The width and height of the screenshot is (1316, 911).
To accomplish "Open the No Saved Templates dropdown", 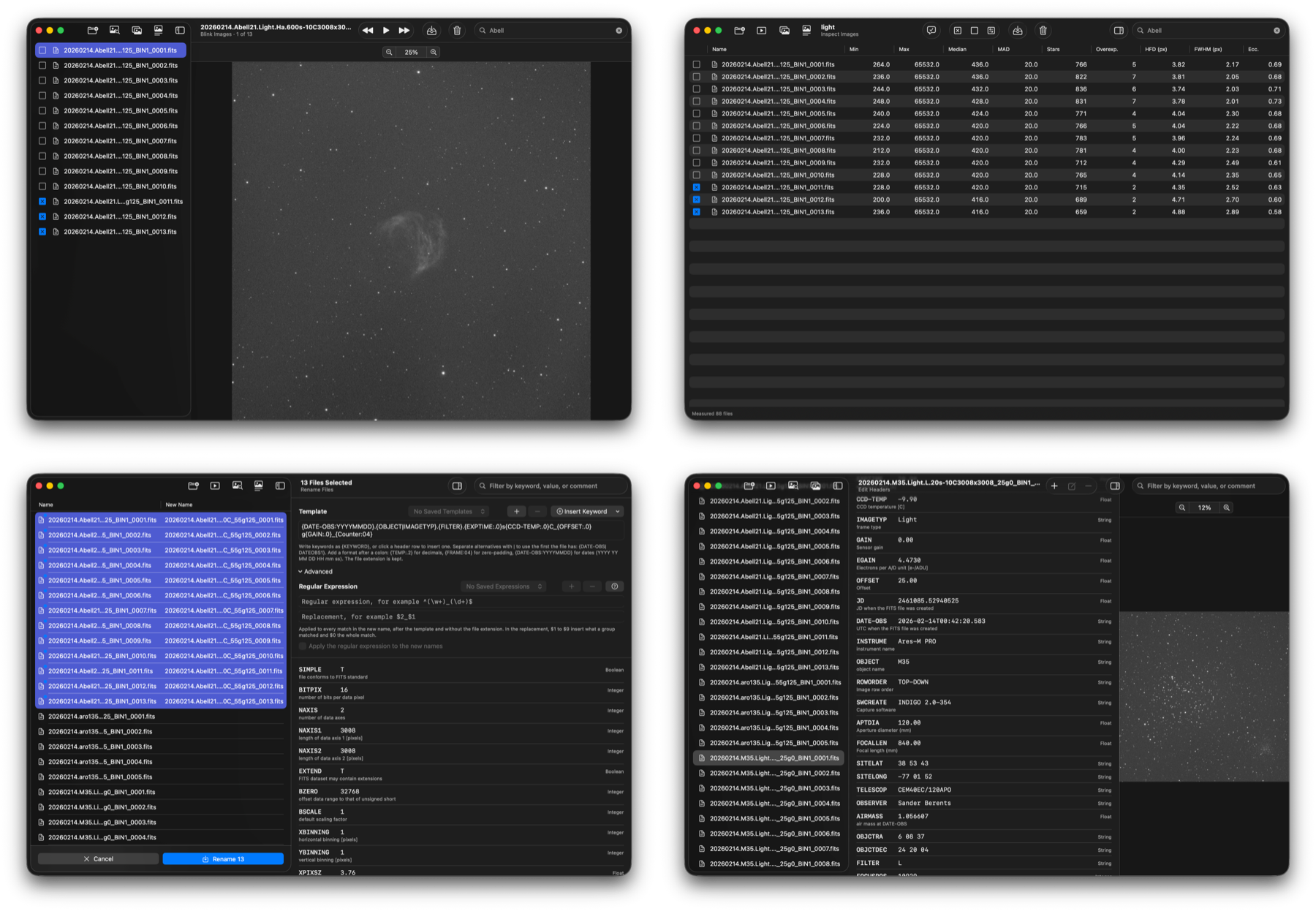I will [448, 512].
